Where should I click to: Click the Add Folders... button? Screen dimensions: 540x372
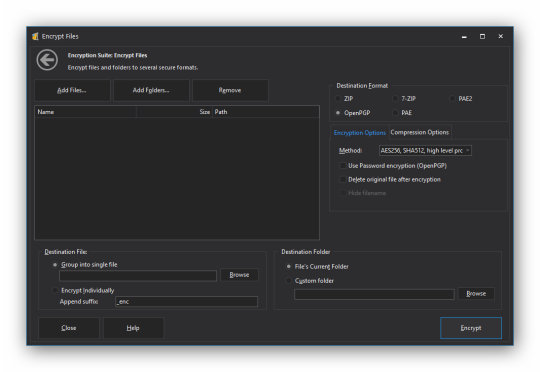tap(151, 90)
